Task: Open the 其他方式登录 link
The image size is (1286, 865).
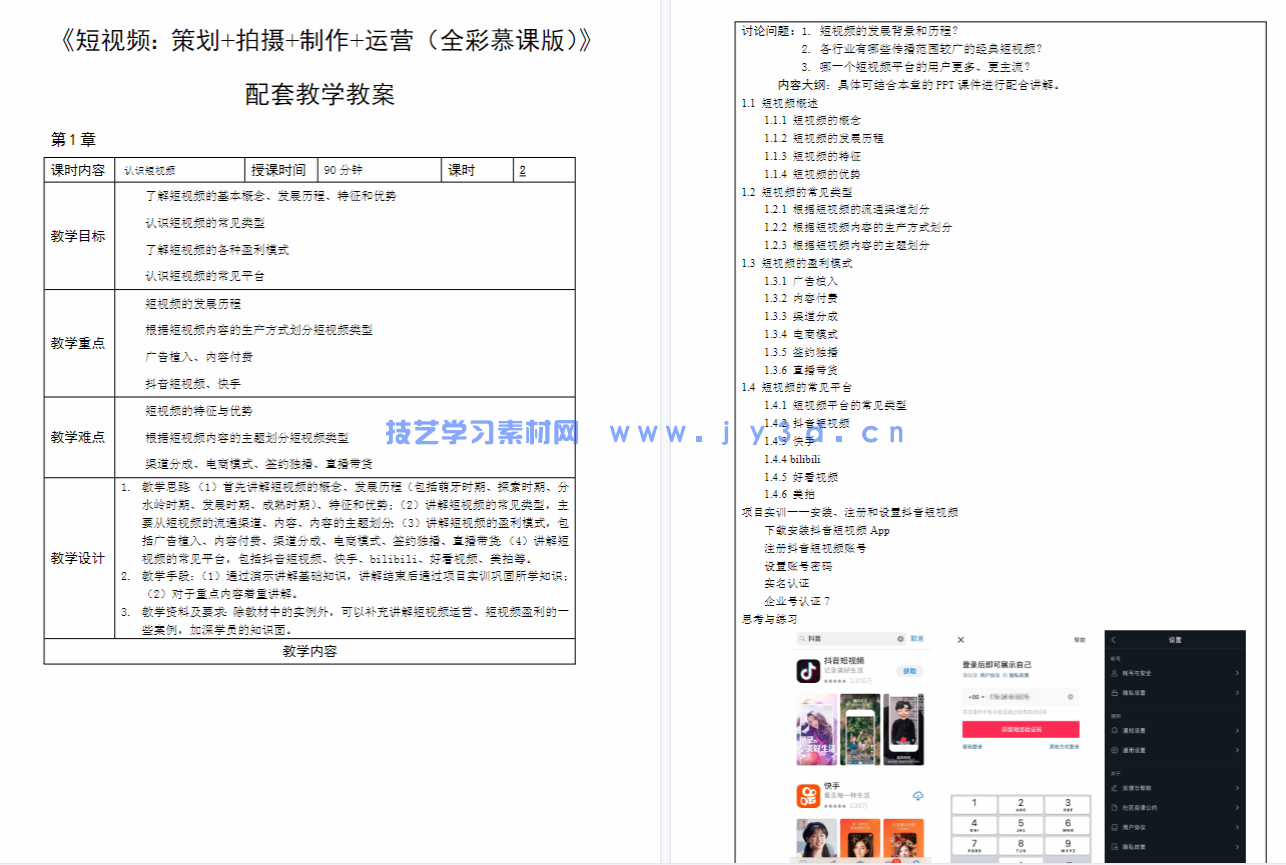Action: pos(1064,747)
